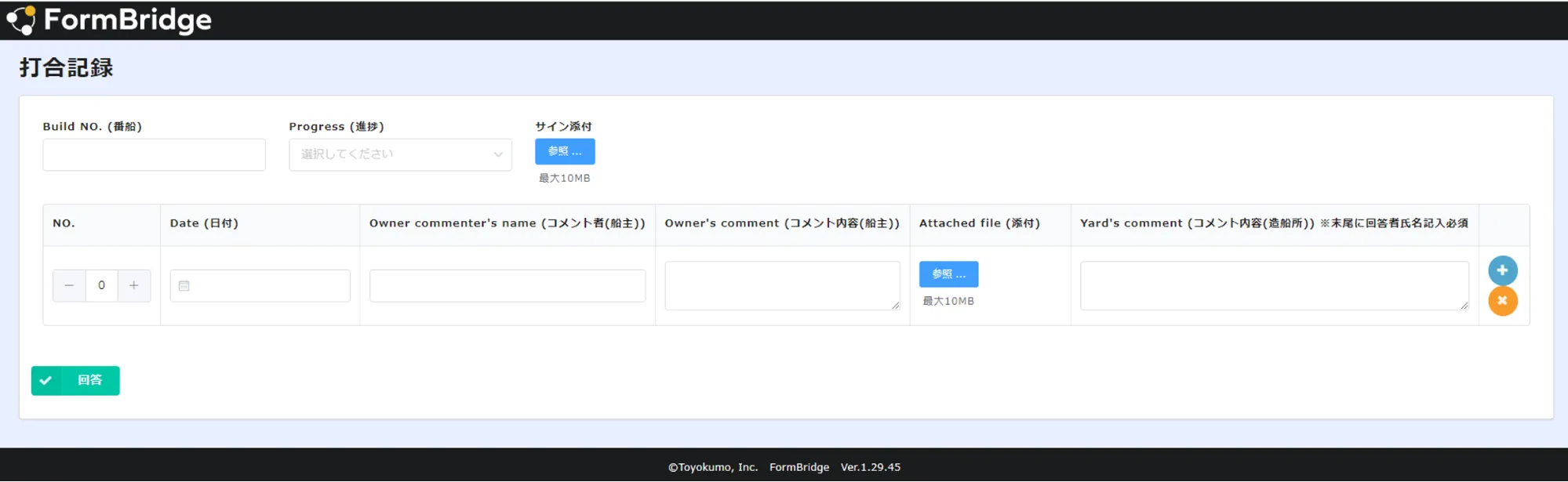Decrease NO. value with minus button

[69, 286]
